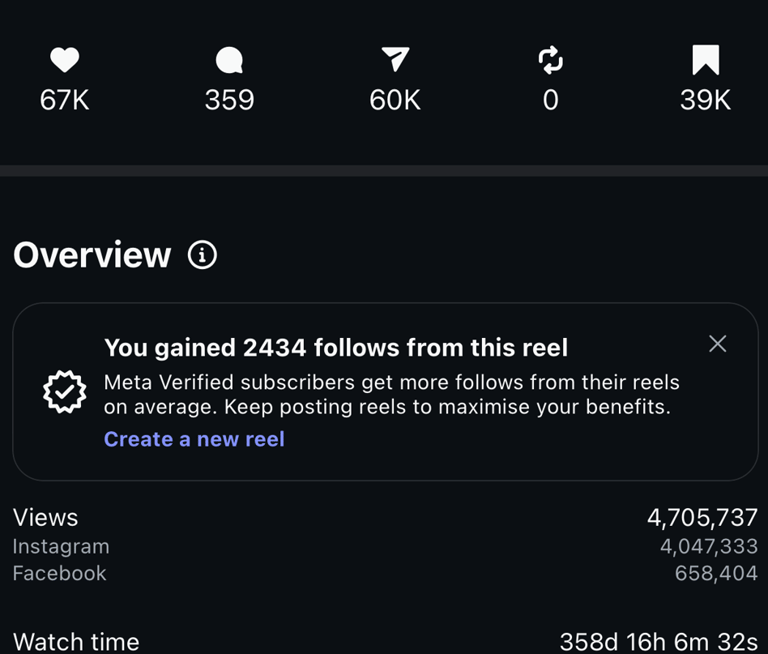Screen dimensions: 768x654
Task: Tap the comments bubble icon
Action: [x=229, y=62]
